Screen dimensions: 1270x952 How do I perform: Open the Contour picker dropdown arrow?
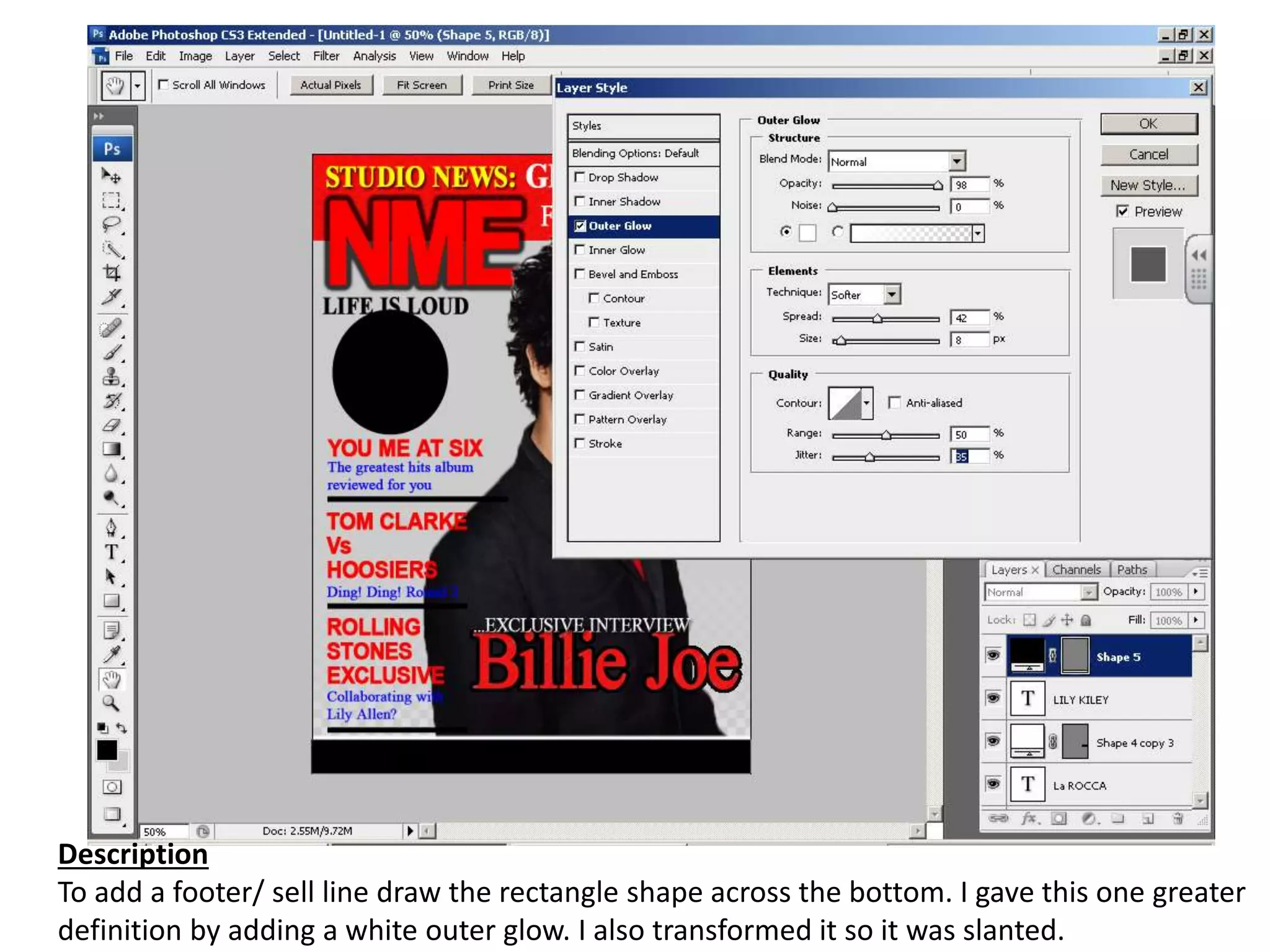point(867,403)
